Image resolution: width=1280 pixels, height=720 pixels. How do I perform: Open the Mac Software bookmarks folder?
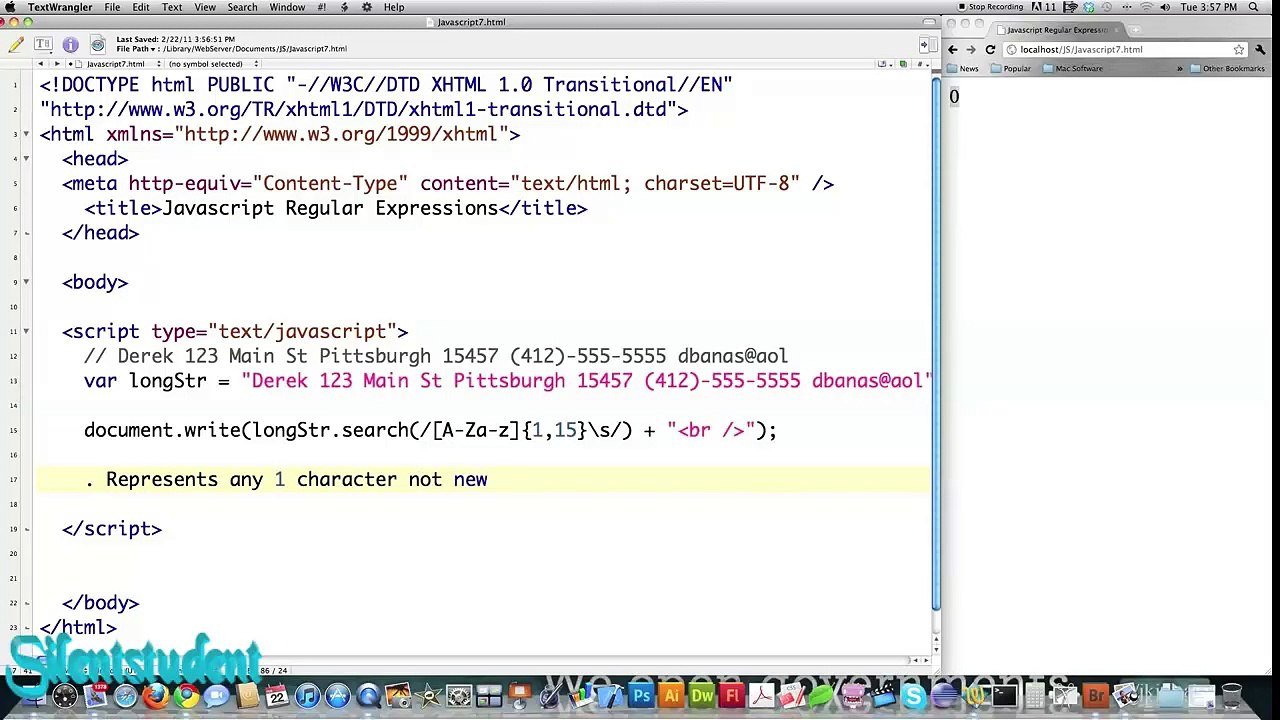click(x=1072, y=68)
